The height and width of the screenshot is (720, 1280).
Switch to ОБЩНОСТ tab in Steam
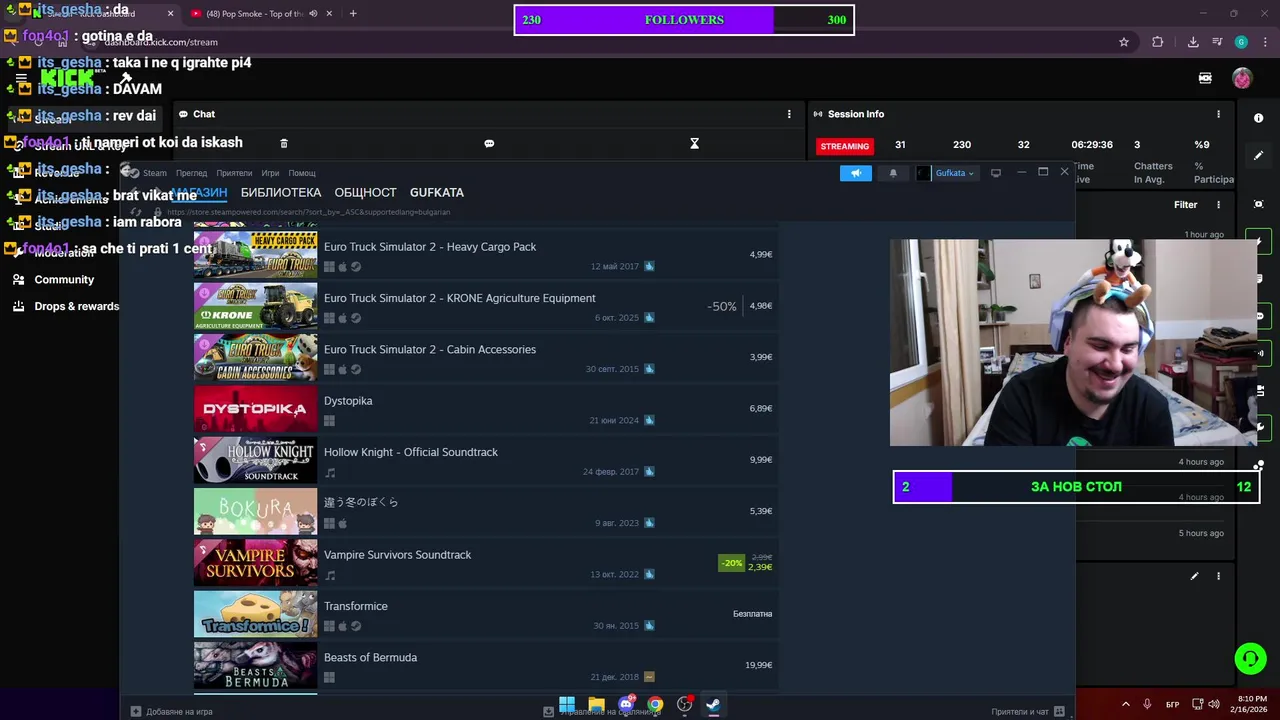click(x=365, y=192)
